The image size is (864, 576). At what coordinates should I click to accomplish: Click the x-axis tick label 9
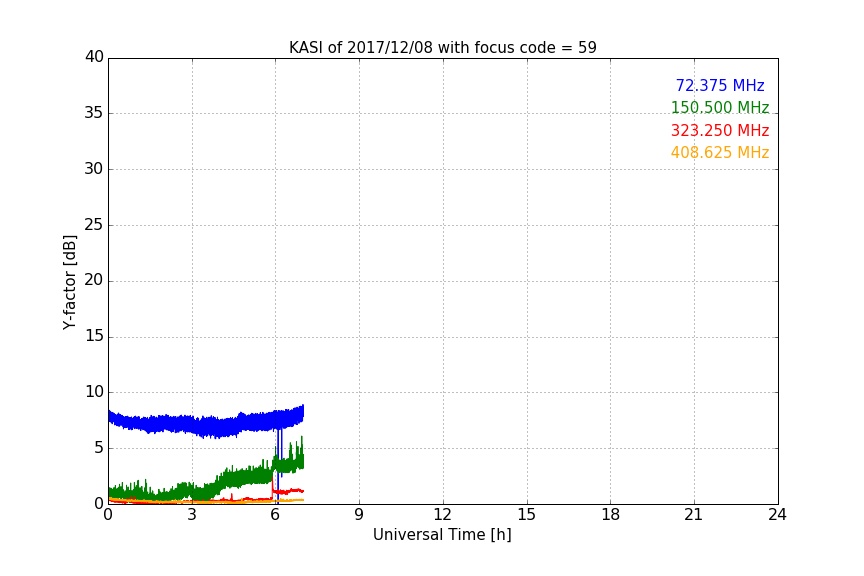(359, 515)
